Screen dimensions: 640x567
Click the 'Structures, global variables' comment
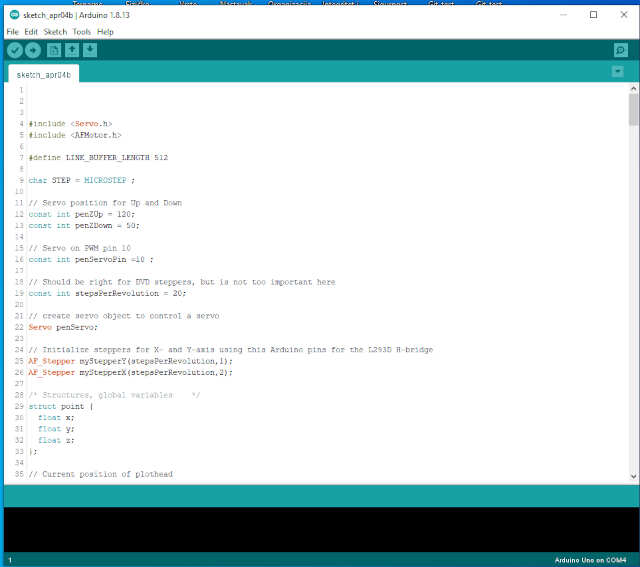(x=114, y=395)
